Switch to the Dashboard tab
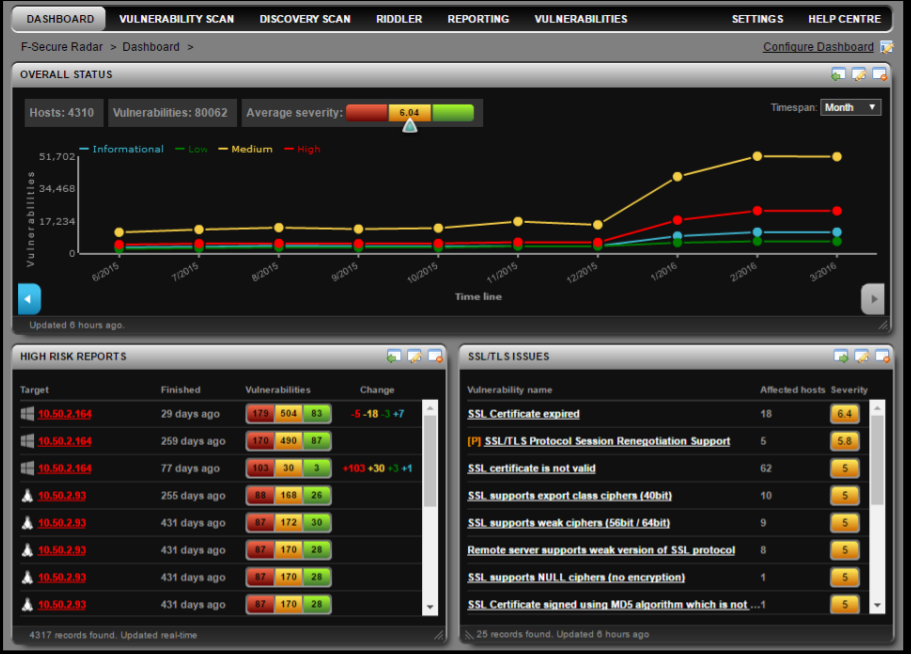The image size is (911, 654). 60,19
